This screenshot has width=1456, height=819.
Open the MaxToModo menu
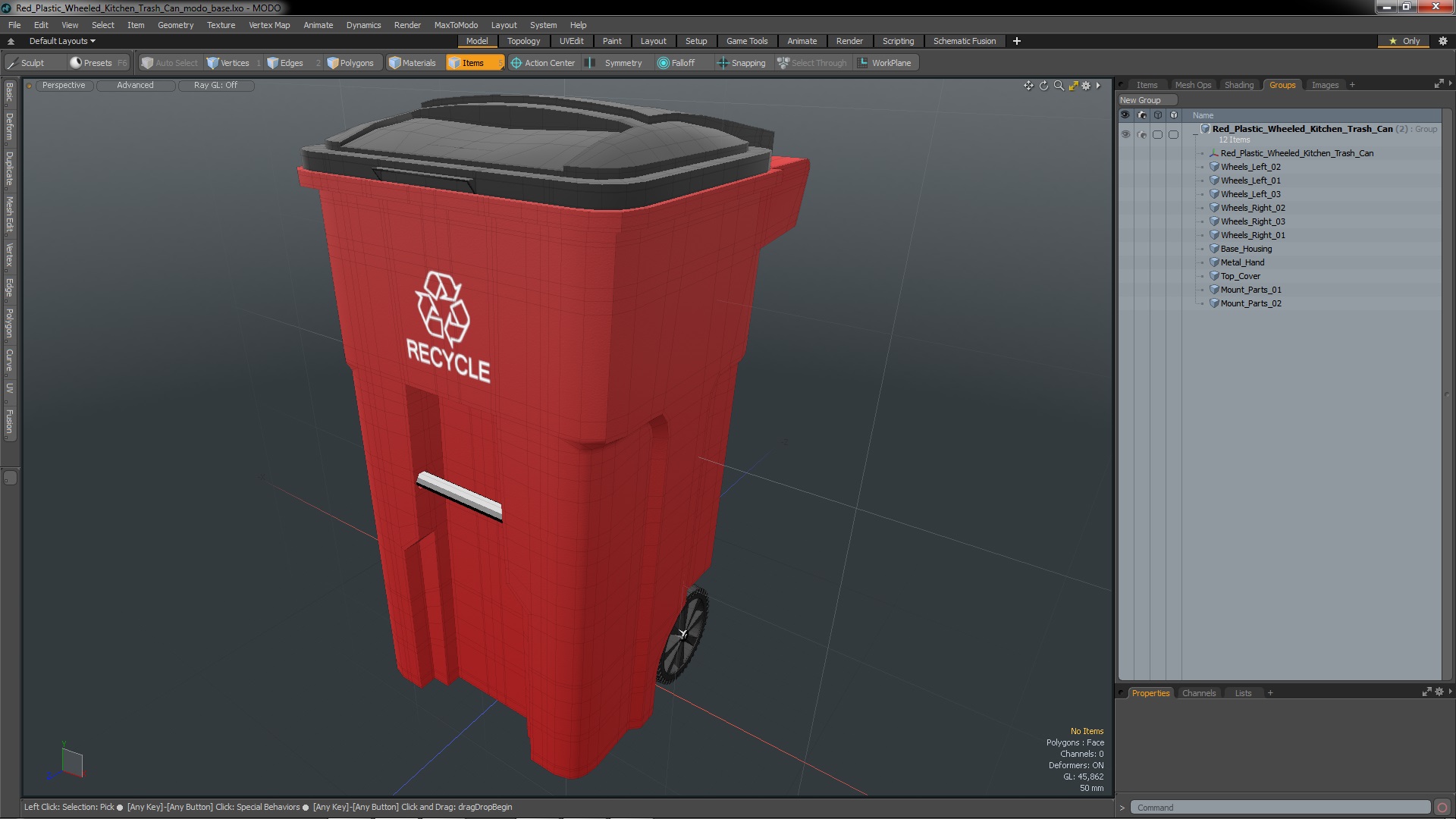point(456,25)
